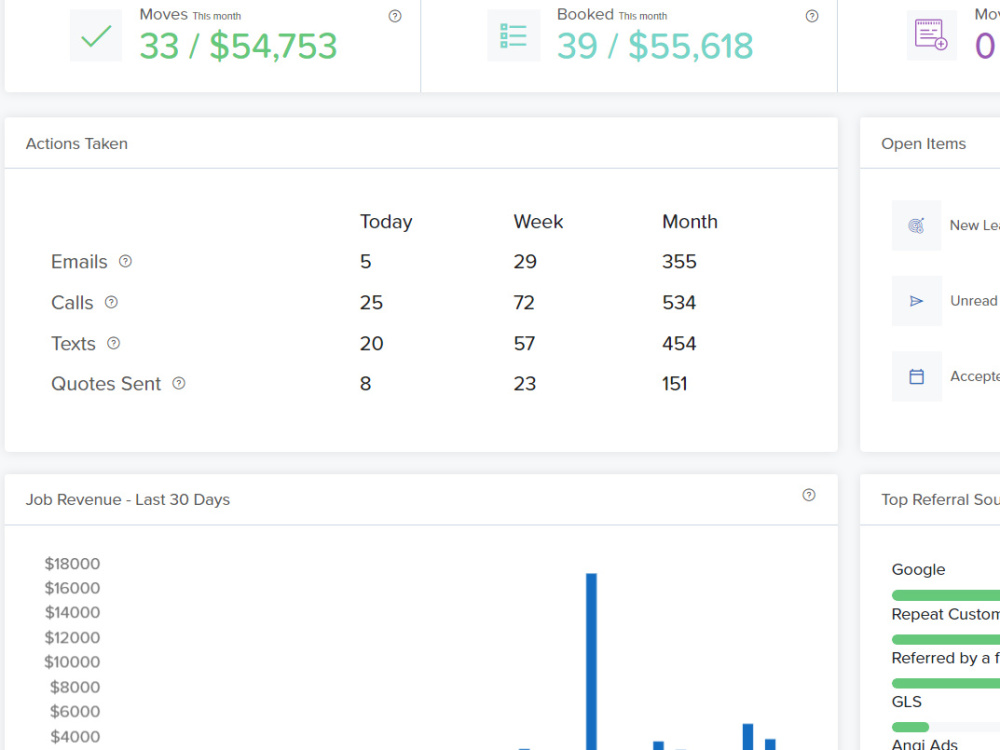Click the GLS referral label
1000x750 pixels.
[x=906, y=702]
